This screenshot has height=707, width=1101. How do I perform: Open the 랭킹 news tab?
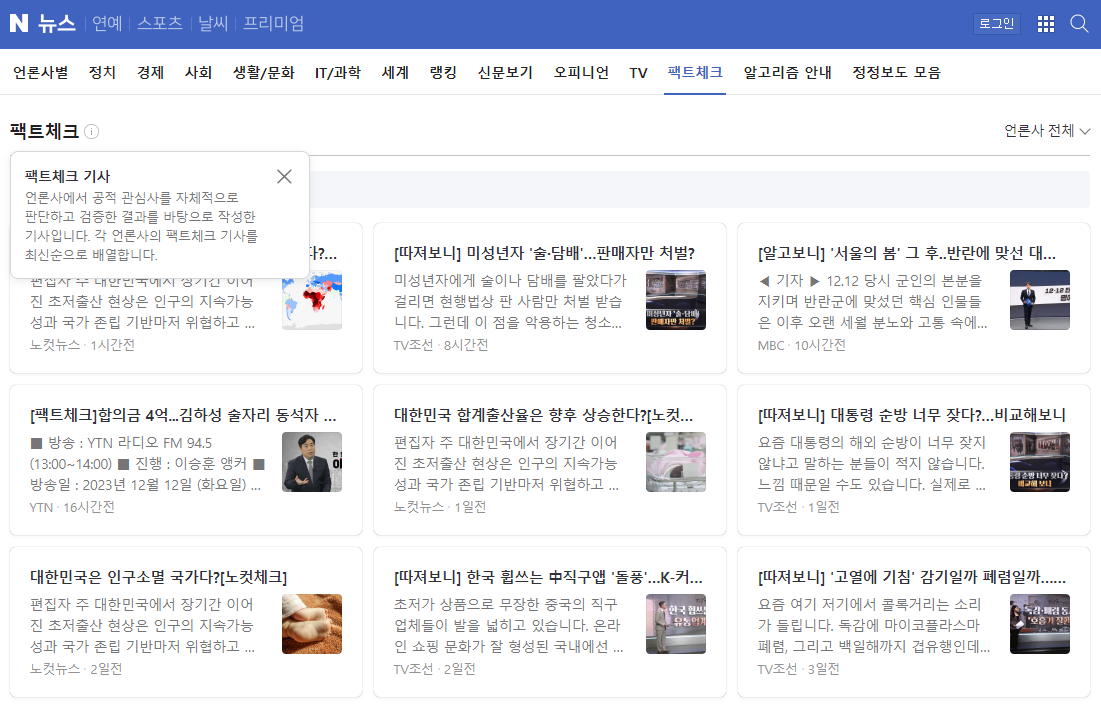pyautogui.click(x=443, y=72)
